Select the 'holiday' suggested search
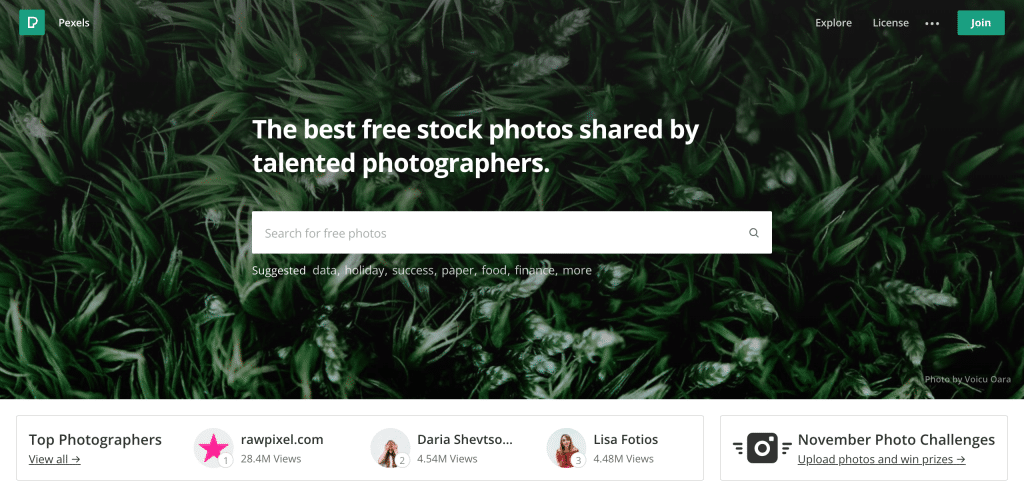This screenshot has height=496, width=1024. coord(364,270)
